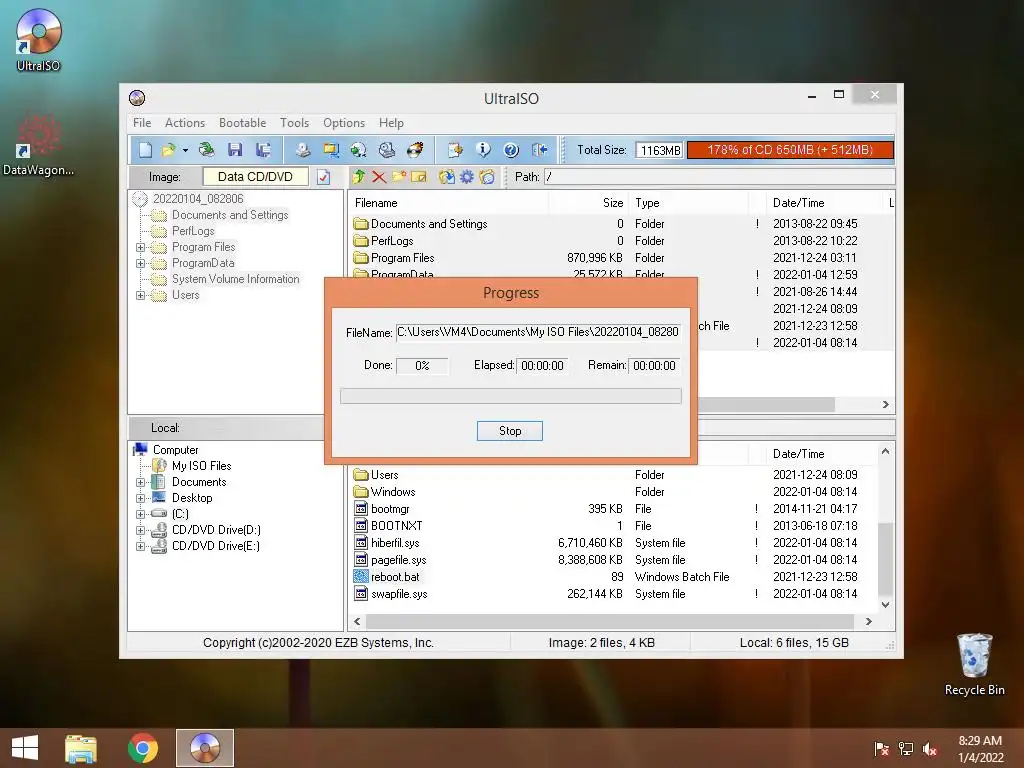Click the icon right of the gear

pos(487,177)
